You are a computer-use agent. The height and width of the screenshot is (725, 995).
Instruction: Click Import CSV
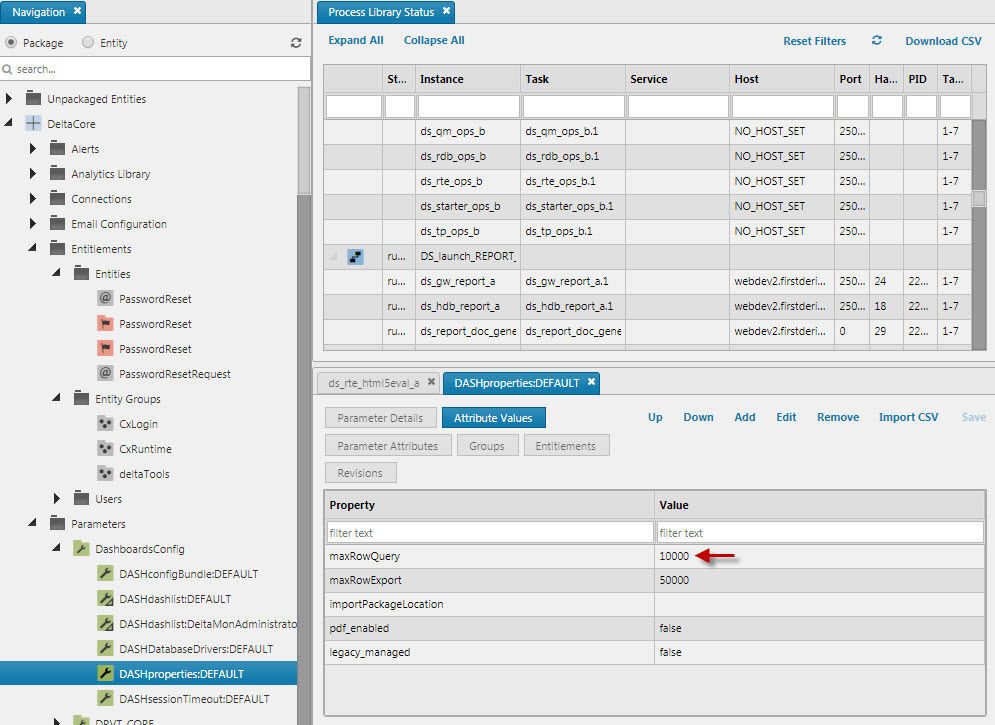(x=908, y=417)
